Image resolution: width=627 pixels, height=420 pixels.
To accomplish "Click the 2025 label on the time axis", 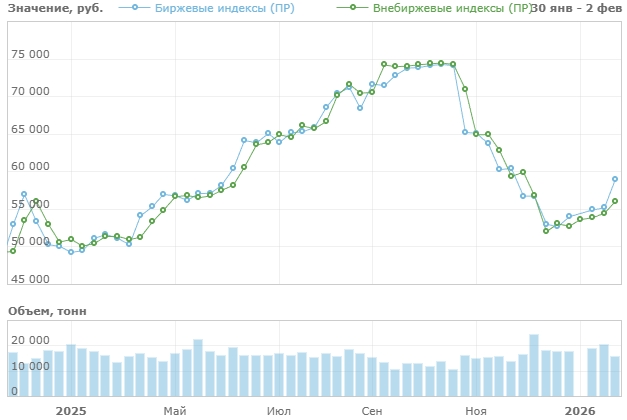I will [71, 410].
